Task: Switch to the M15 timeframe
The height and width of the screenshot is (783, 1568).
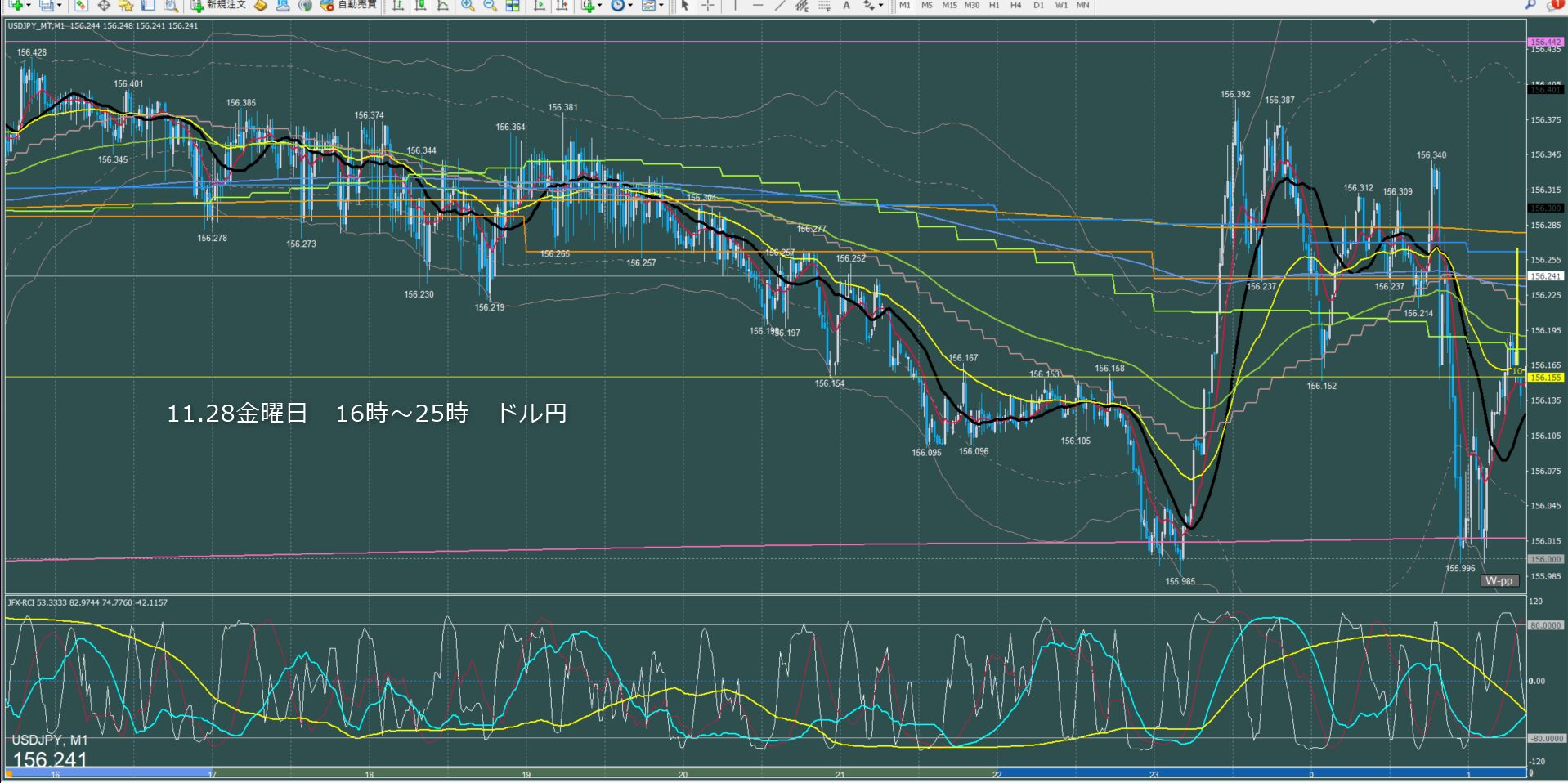Action: pyautogui.click(x=948, y=5)
